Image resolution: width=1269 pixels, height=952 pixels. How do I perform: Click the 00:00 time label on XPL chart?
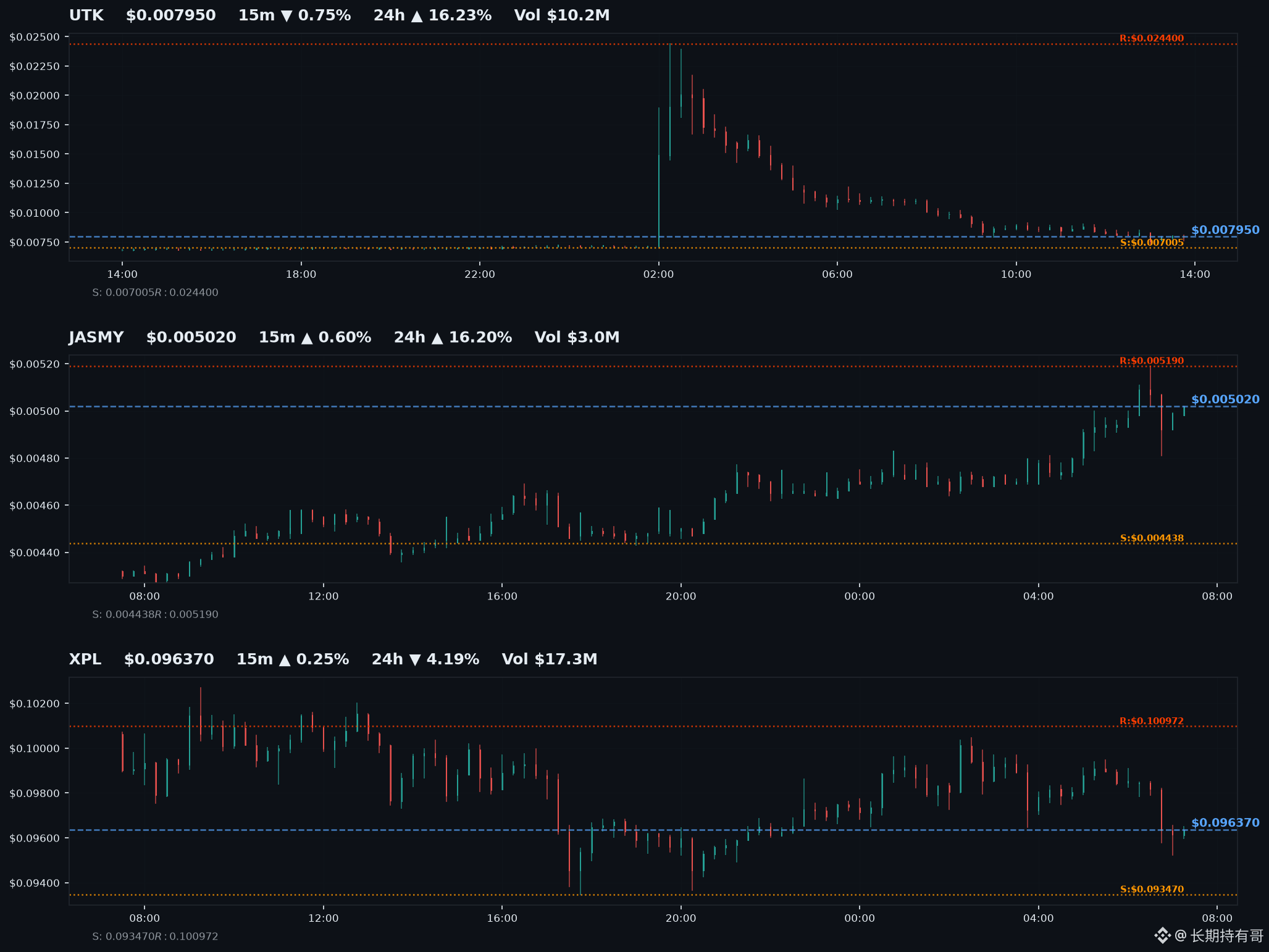(860, 919)
